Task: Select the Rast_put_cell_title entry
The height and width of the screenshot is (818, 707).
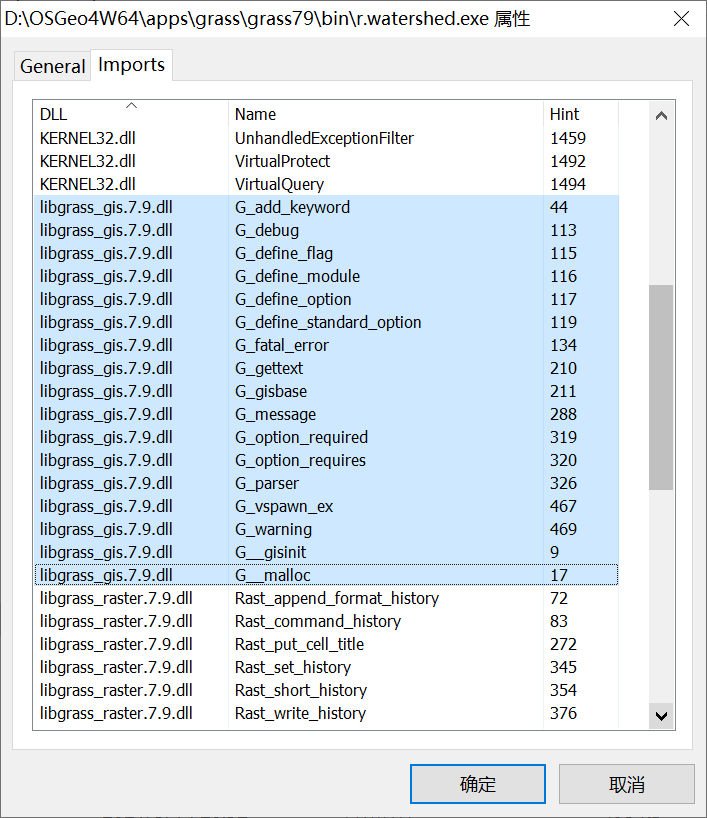Action: click(x=326, y=644)
